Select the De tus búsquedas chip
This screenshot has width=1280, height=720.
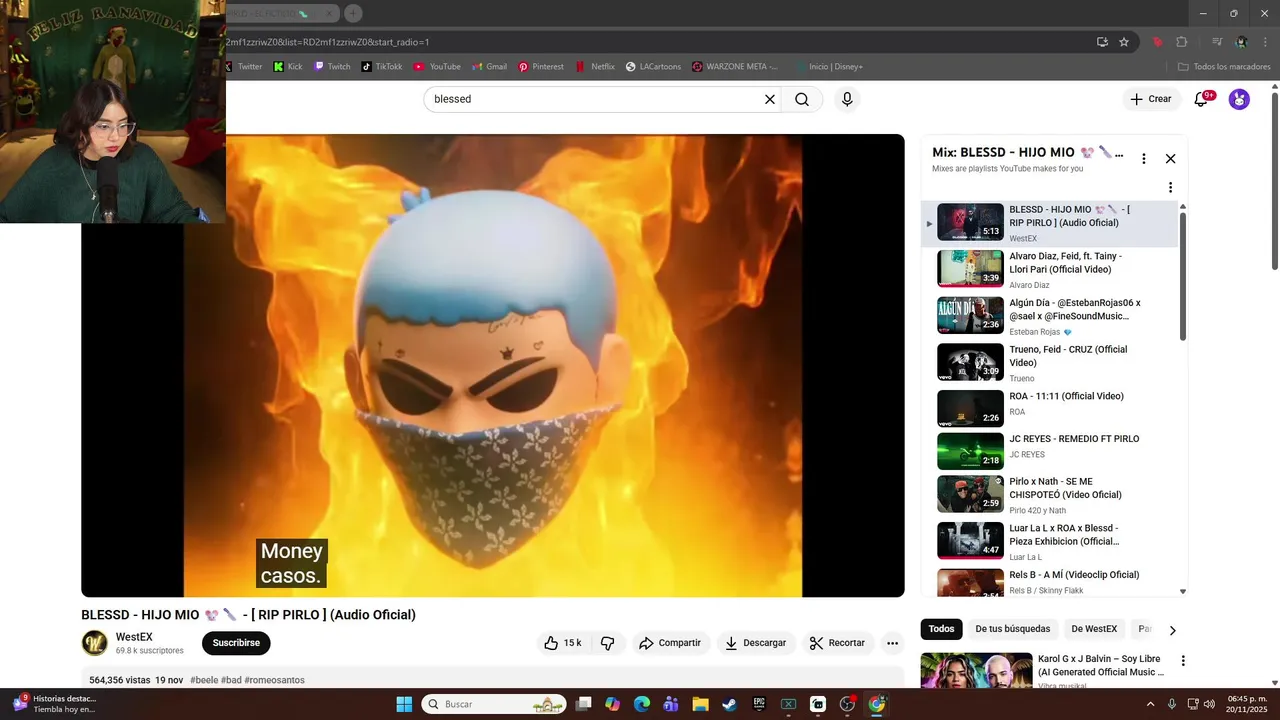coord(1012,629)
